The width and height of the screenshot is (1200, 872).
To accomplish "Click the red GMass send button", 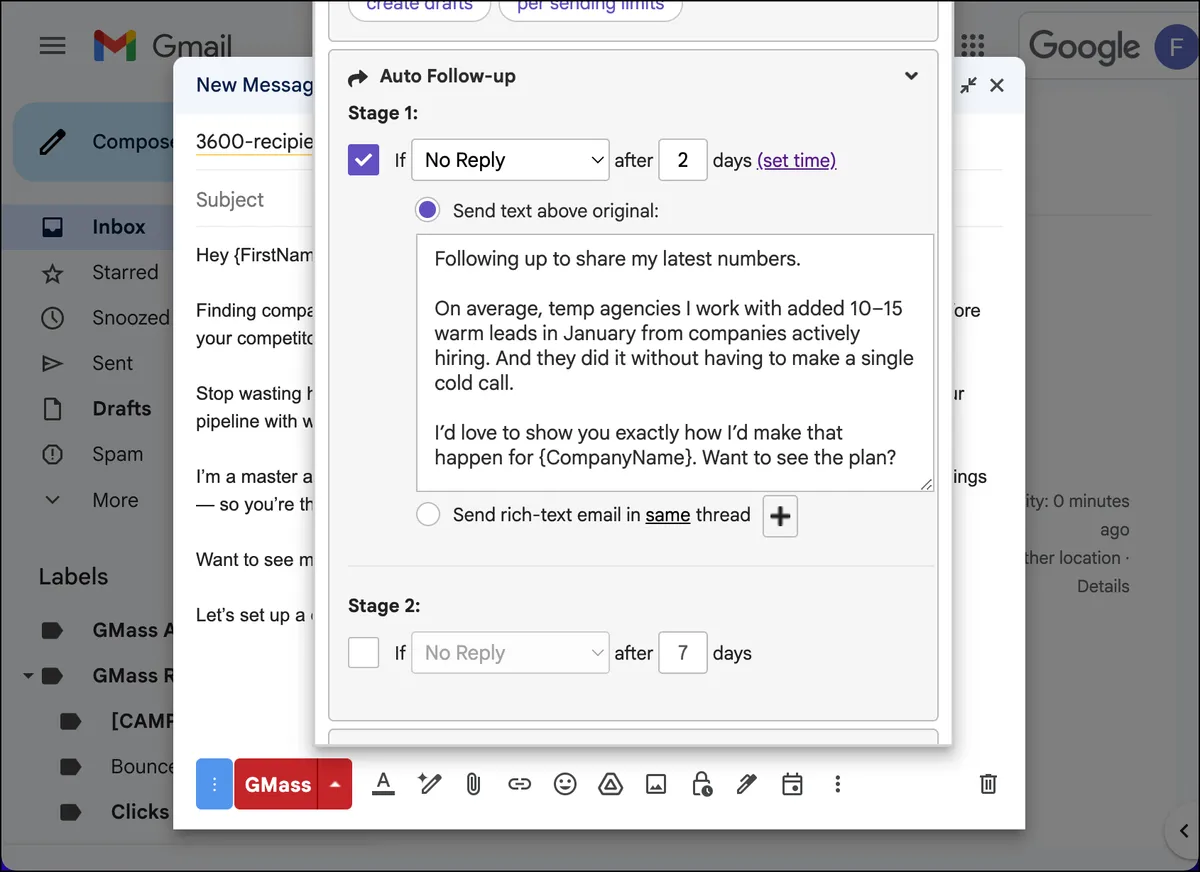I will pos(277,785).
